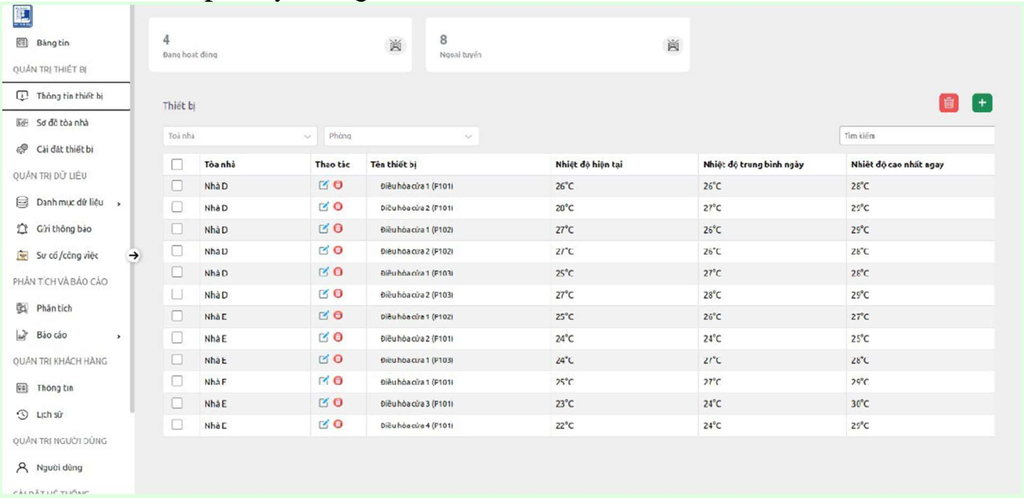Click the green plus add device button
This screenshot has width=1024, height=498.
(982, 102)
